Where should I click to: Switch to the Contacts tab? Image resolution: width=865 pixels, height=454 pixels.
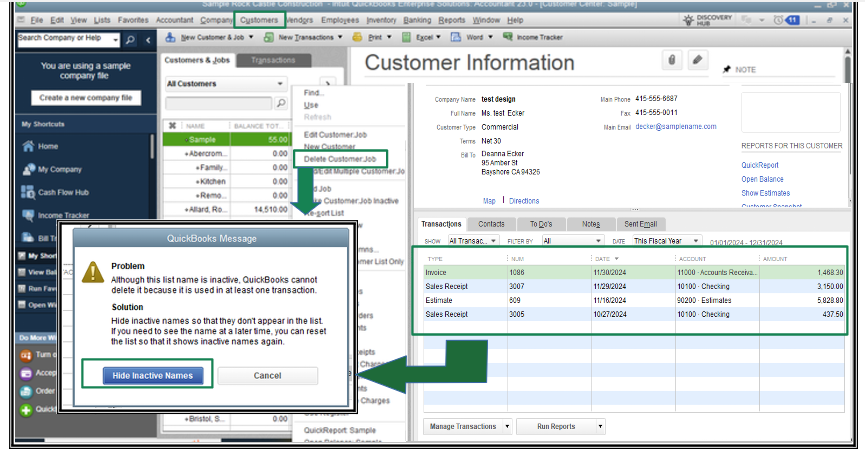click(491, 224)
